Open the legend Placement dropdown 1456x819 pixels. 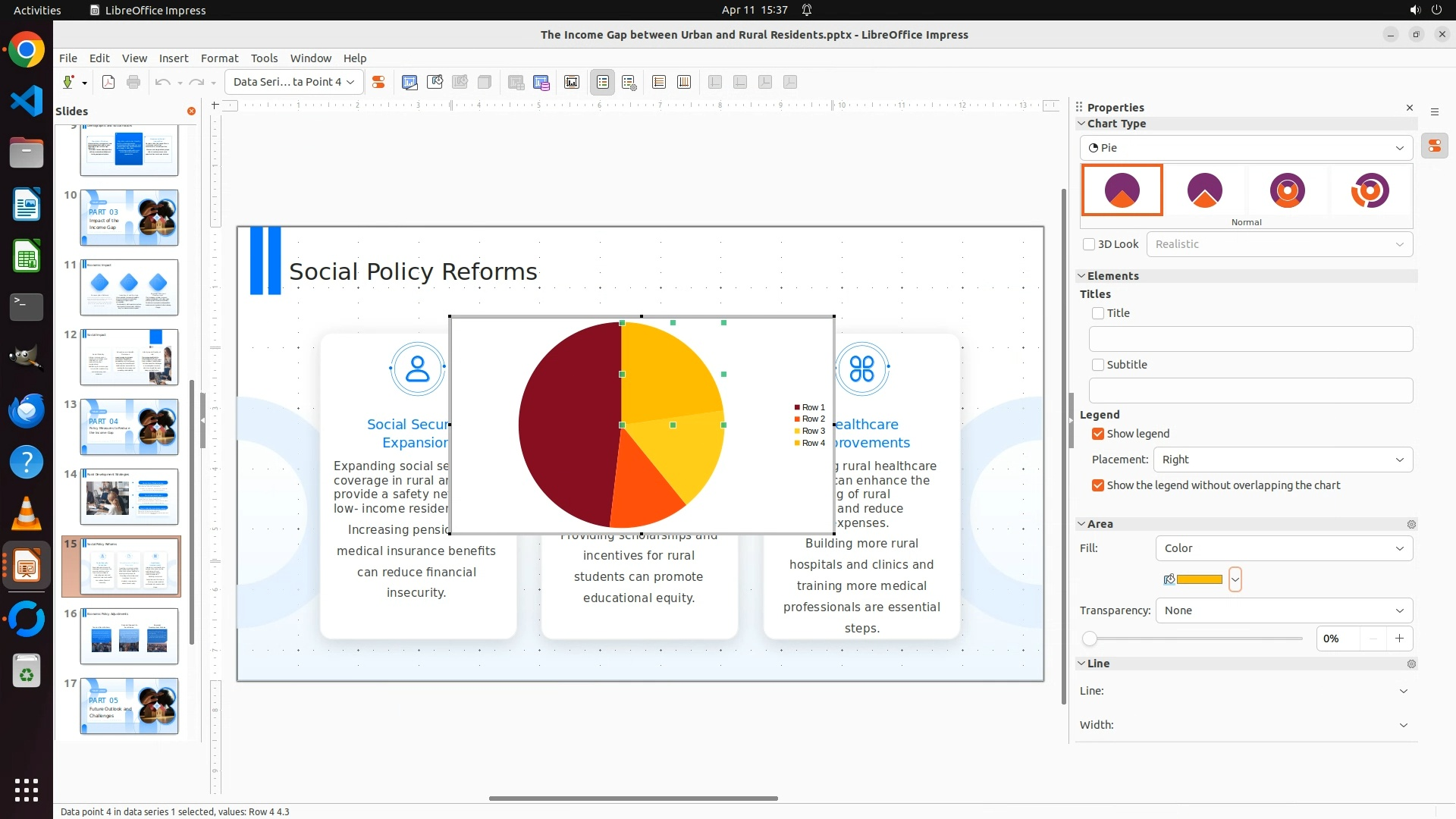[x=1282, y=460]
